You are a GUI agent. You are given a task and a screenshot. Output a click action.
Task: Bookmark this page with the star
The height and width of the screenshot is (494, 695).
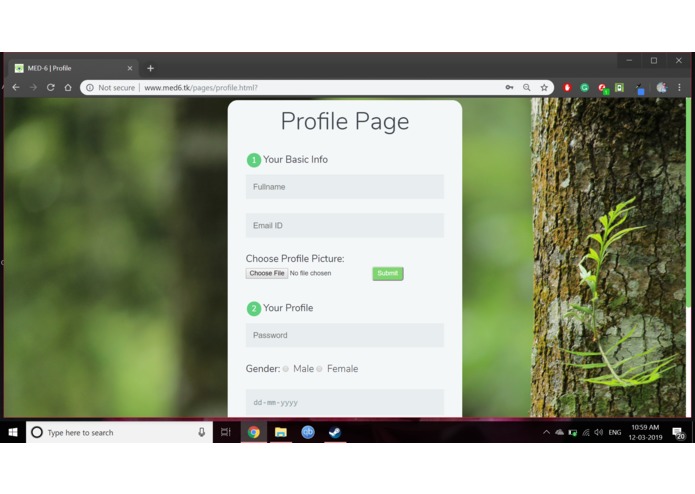(x=544, y=87)
